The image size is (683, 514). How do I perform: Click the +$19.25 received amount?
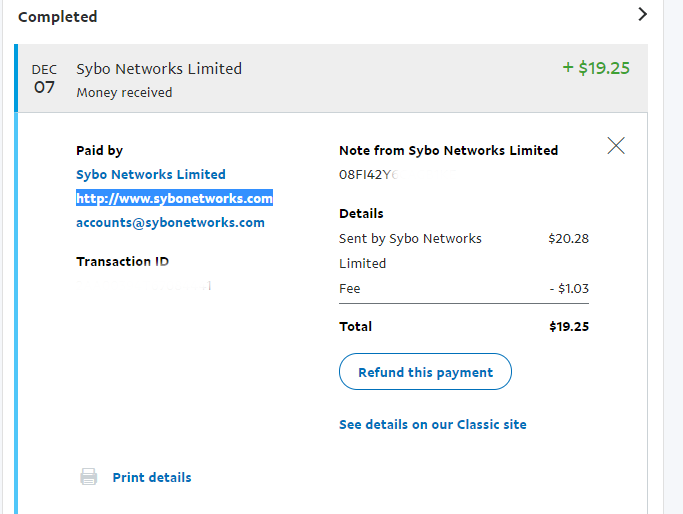pyautogui.click(x=596, y=68)
